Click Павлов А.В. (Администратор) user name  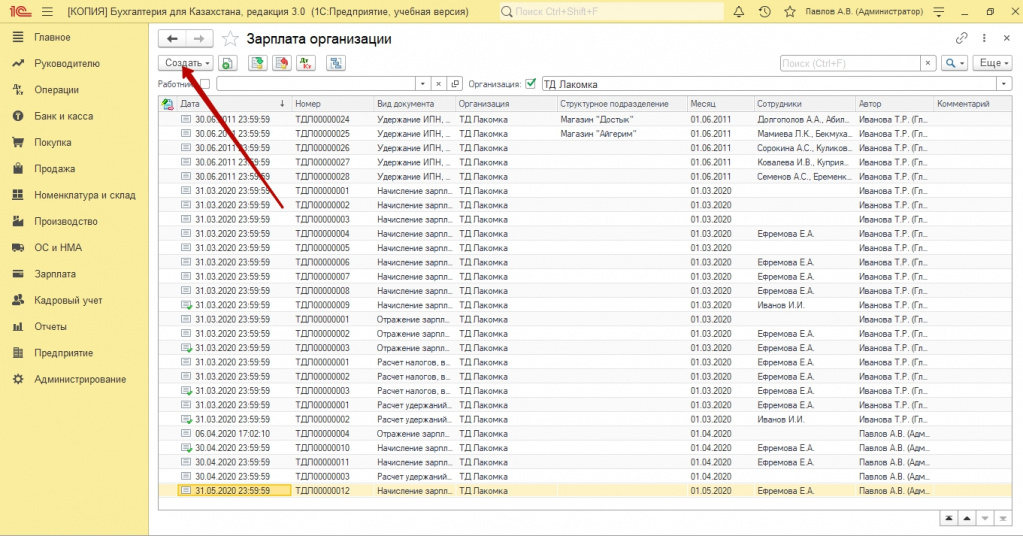click(864, 12)
